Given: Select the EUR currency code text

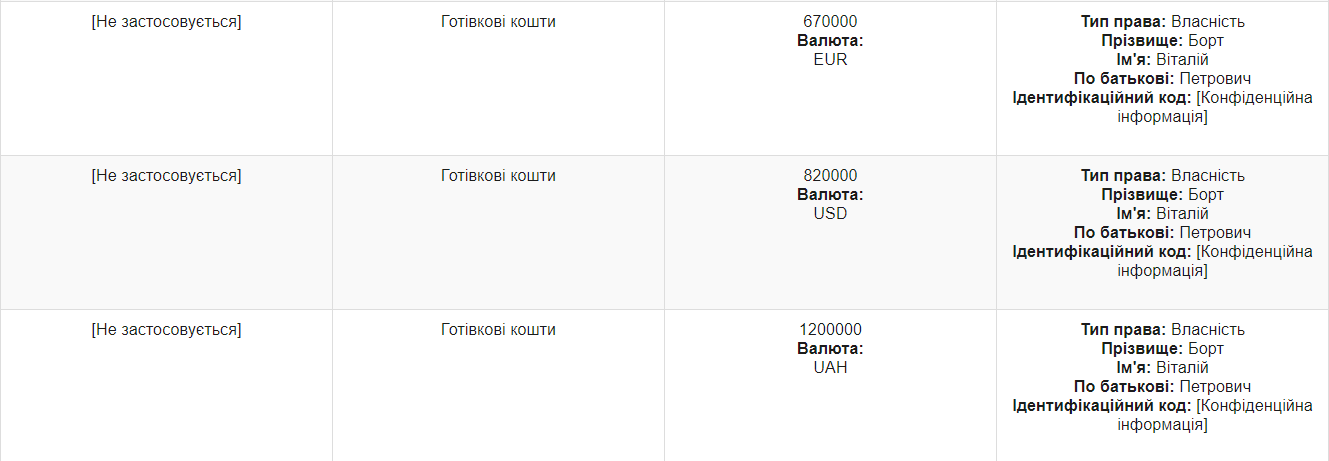Looking at the screenshot, I should 830,59.
